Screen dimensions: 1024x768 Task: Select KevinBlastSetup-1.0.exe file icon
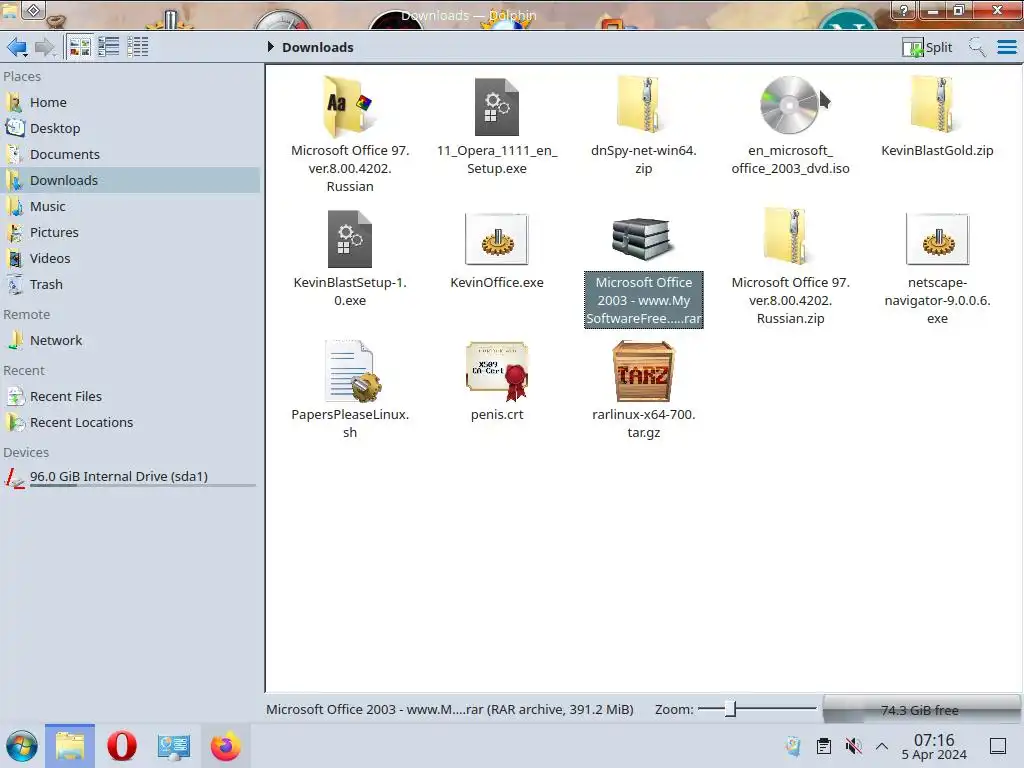click(x=350, y=239)
